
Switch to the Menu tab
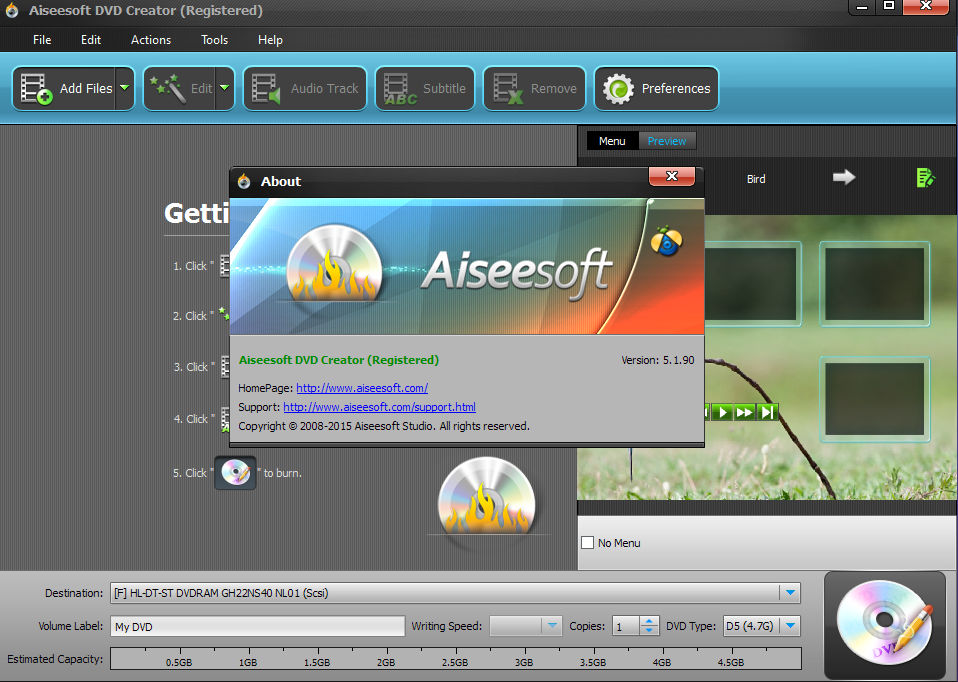click(612, 141)
